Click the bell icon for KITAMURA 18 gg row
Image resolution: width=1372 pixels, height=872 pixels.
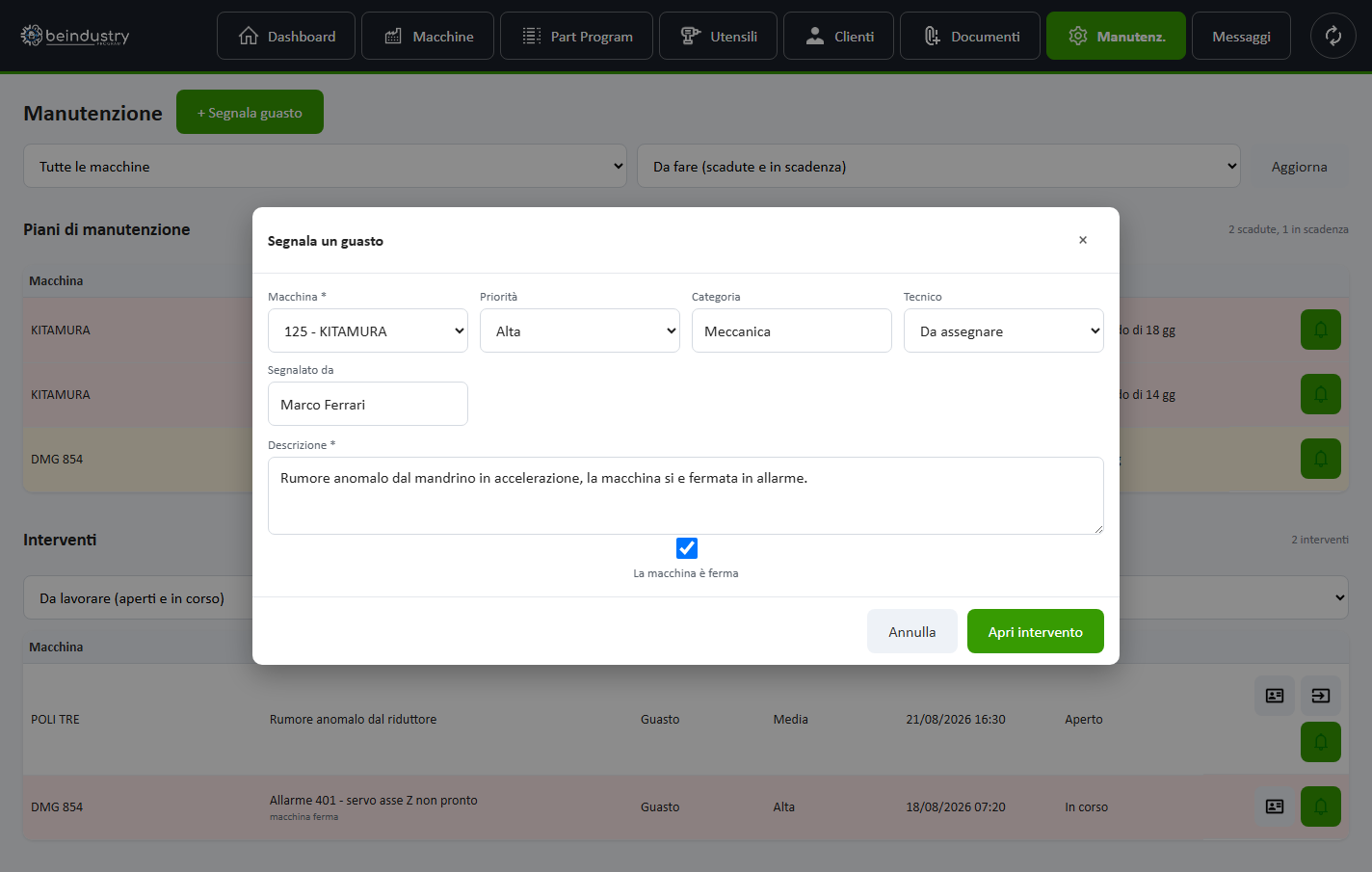pos(1321,330)
